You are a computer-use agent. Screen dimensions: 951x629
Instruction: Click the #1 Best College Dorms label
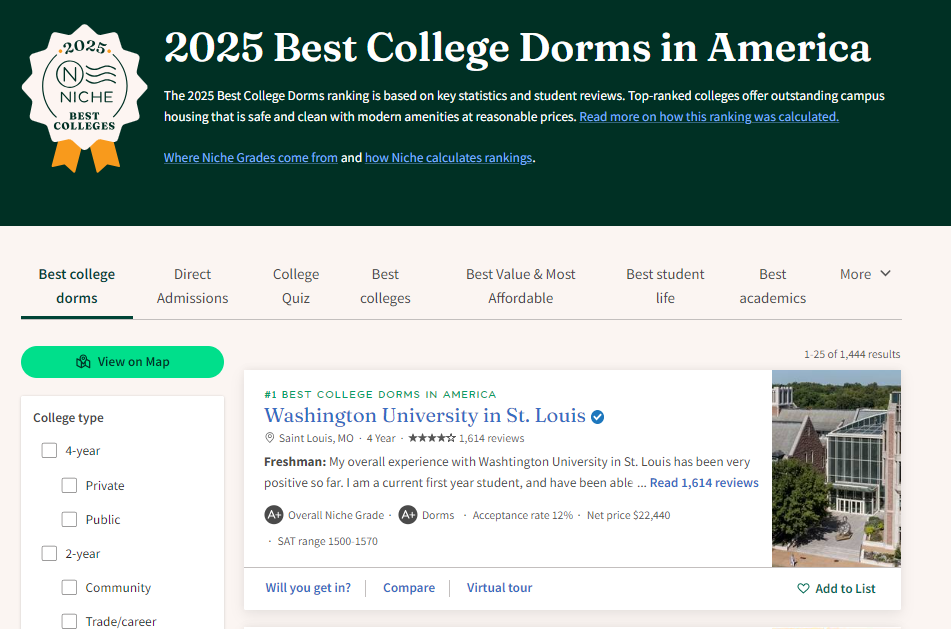click(x=380, y=394)
